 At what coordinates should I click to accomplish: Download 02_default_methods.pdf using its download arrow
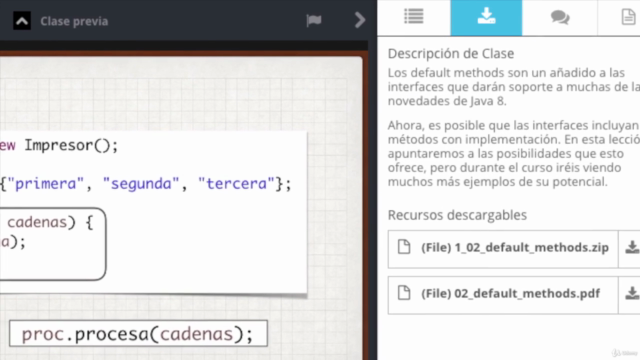tap(631, 293)
